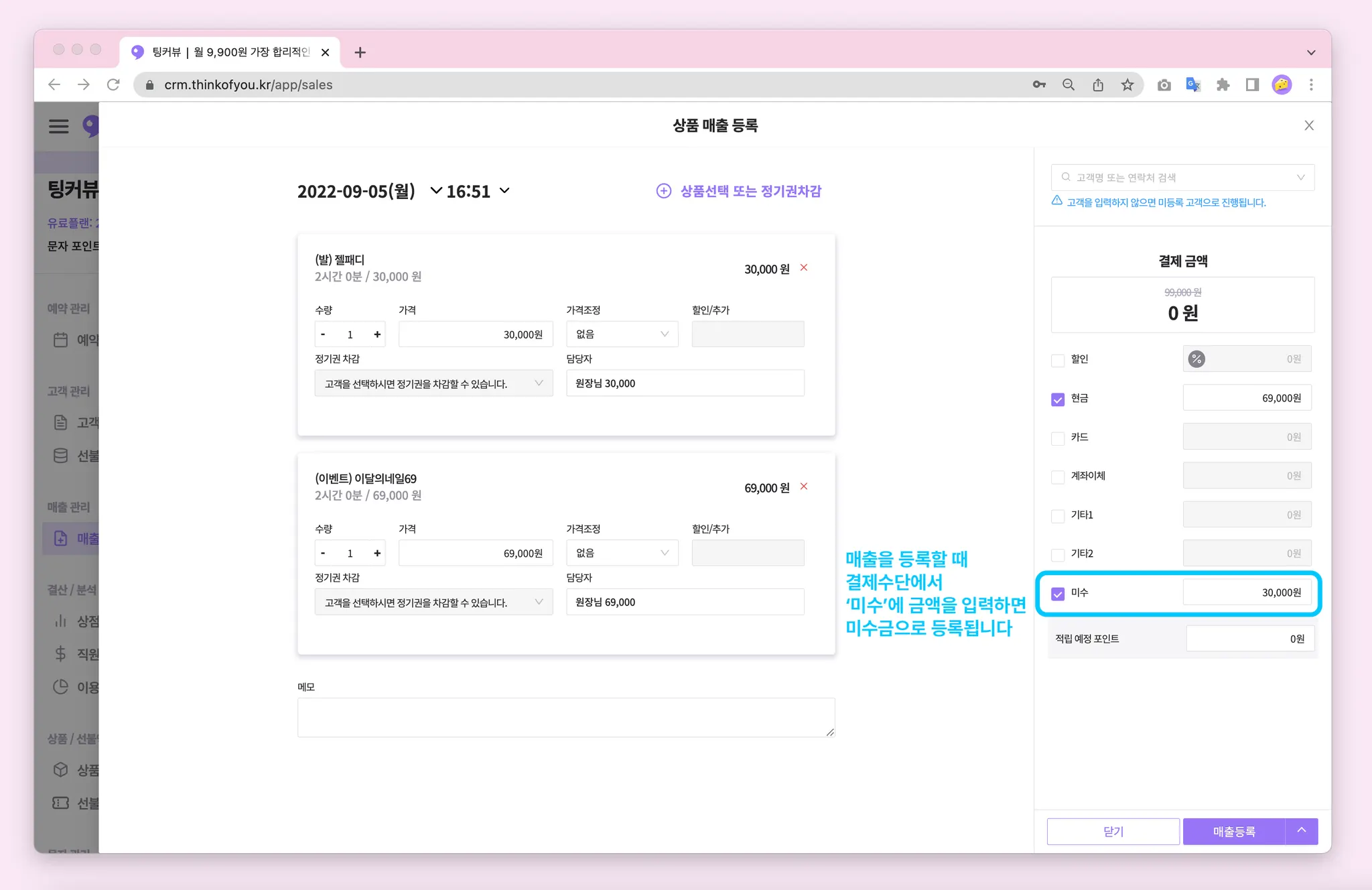Viewport: 1372px width, 890px height.
Task: Click the 상품선택 plus circle icon
Action: [x=663, y=191]
